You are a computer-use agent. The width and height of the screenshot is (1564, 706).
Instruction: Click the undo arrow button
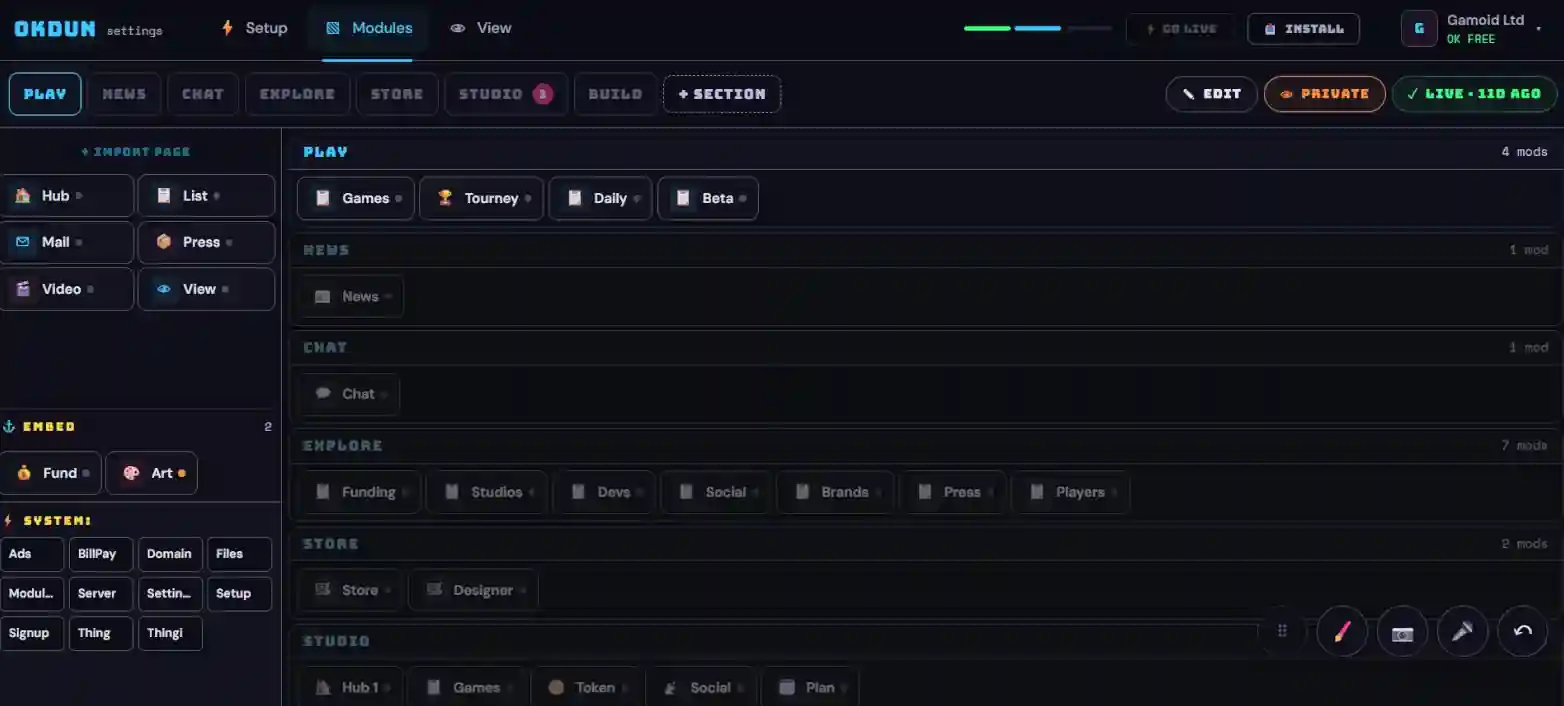1522,631
